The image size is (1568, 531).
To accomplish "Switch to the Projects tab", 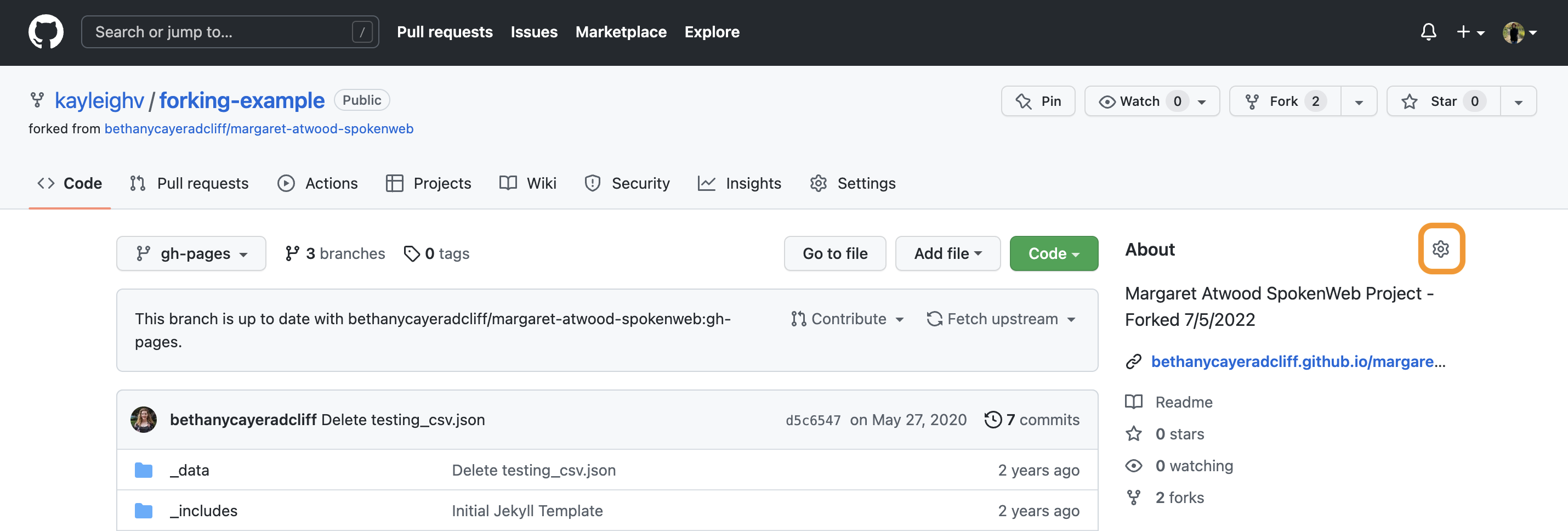I will tap(428, 183).
